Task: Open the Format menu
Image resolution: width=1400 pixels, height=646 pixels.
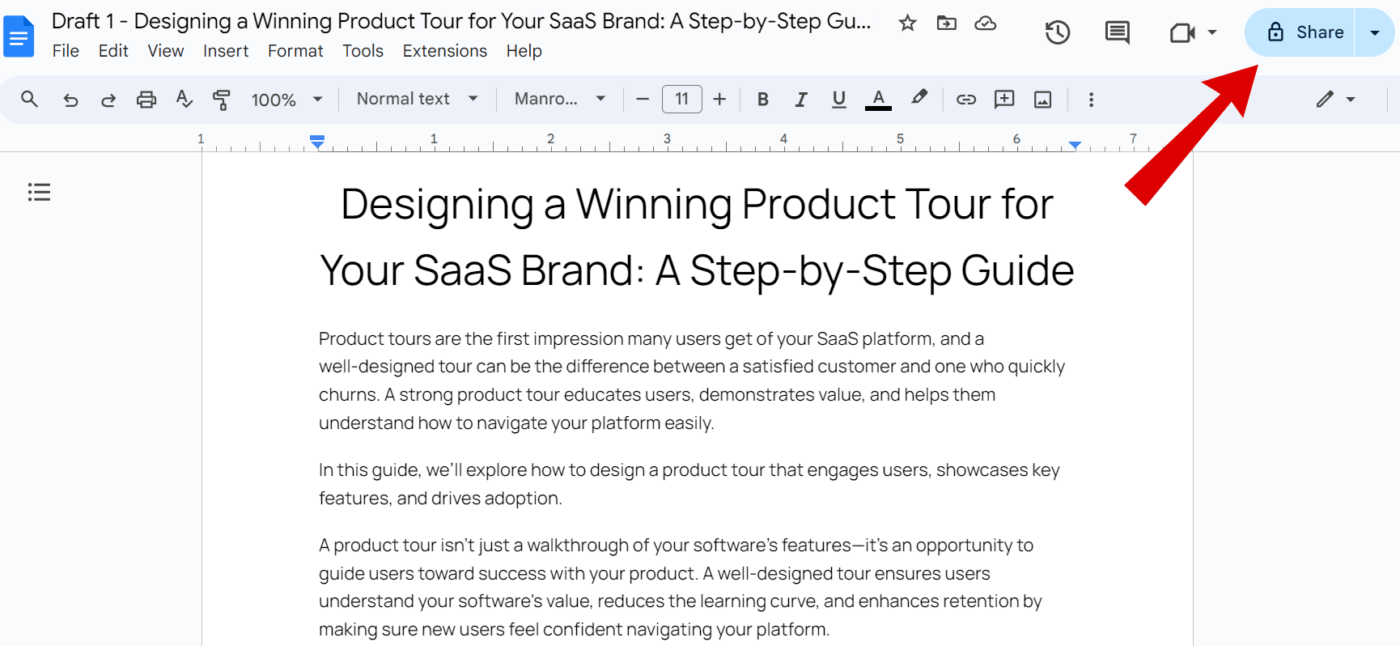Action: pos(295,50)
